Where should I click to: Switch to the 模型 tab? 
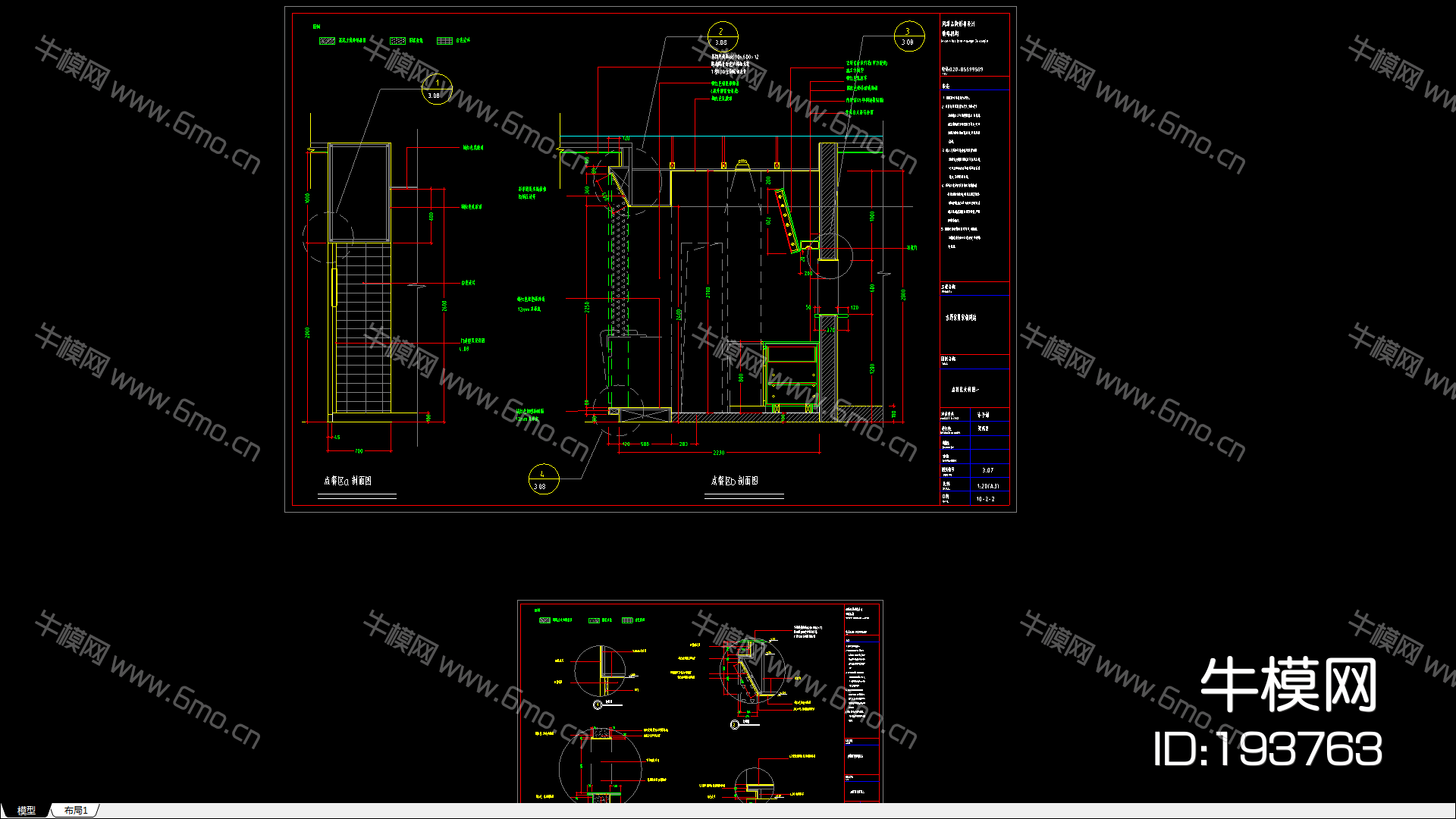(26, 811)
